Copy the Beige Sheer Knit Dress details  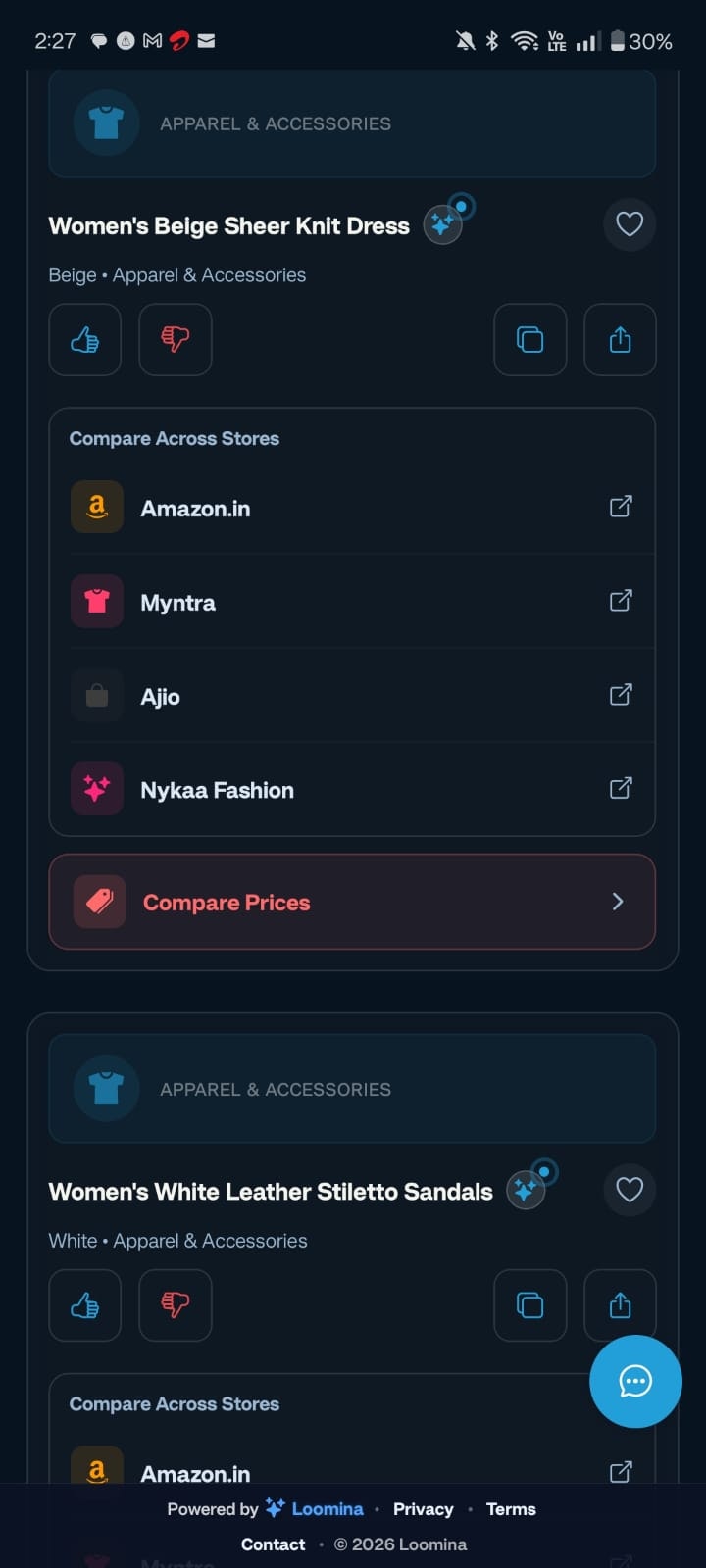(529, 340)
